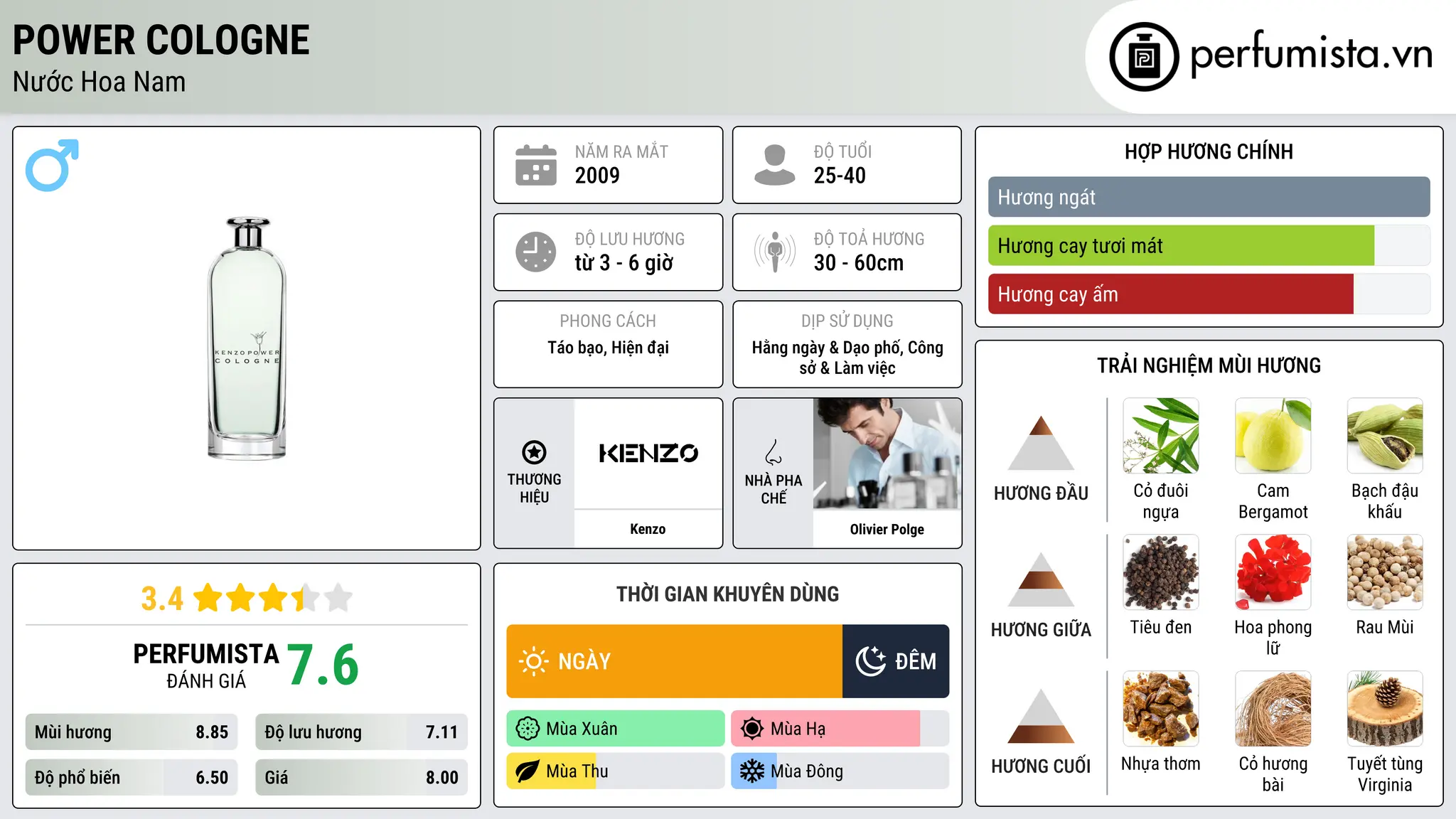Open the Cam Bergamot note image
The width and height of the screenshot is (1456, 819).
pos(1273,436)
